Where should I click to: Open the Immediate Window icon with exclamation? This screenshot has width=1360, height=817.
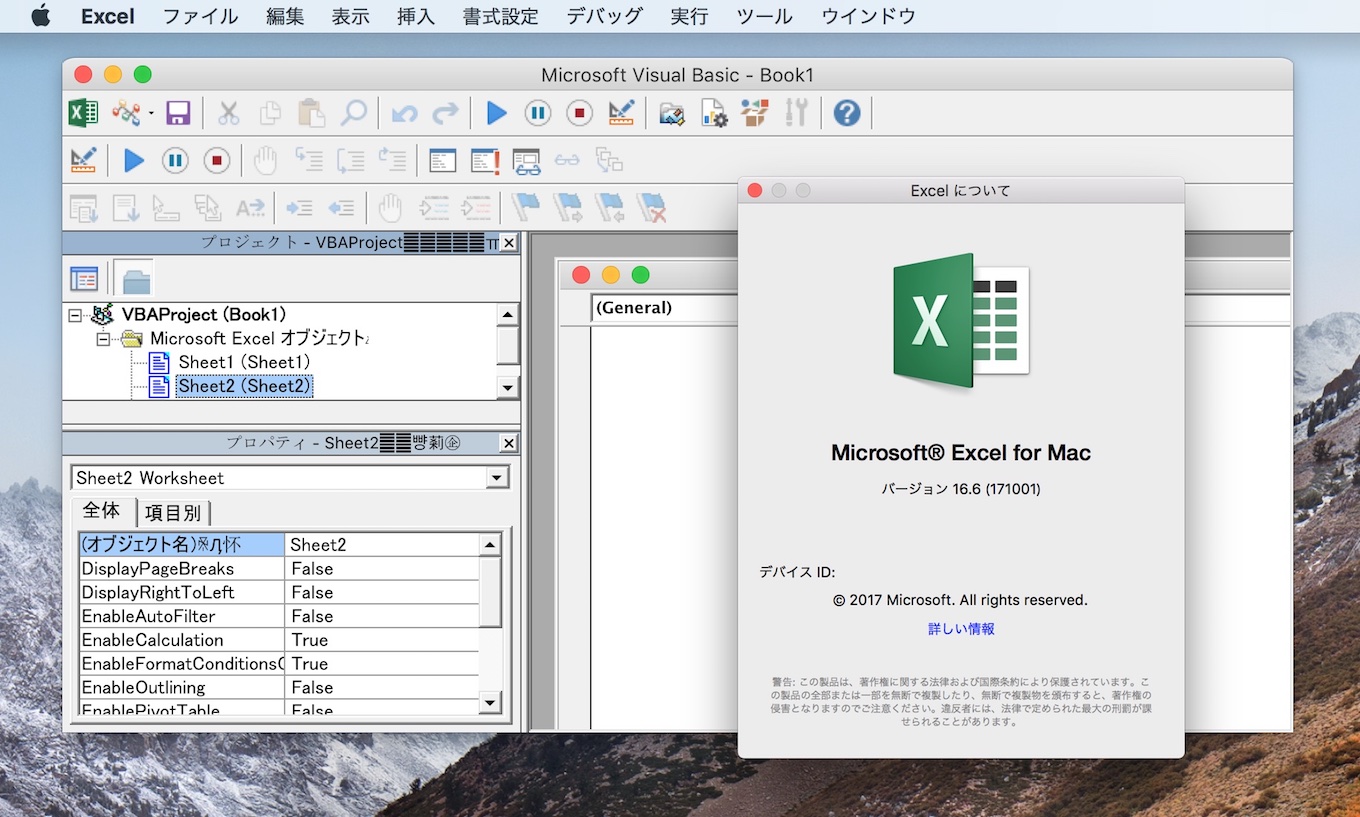485,160
